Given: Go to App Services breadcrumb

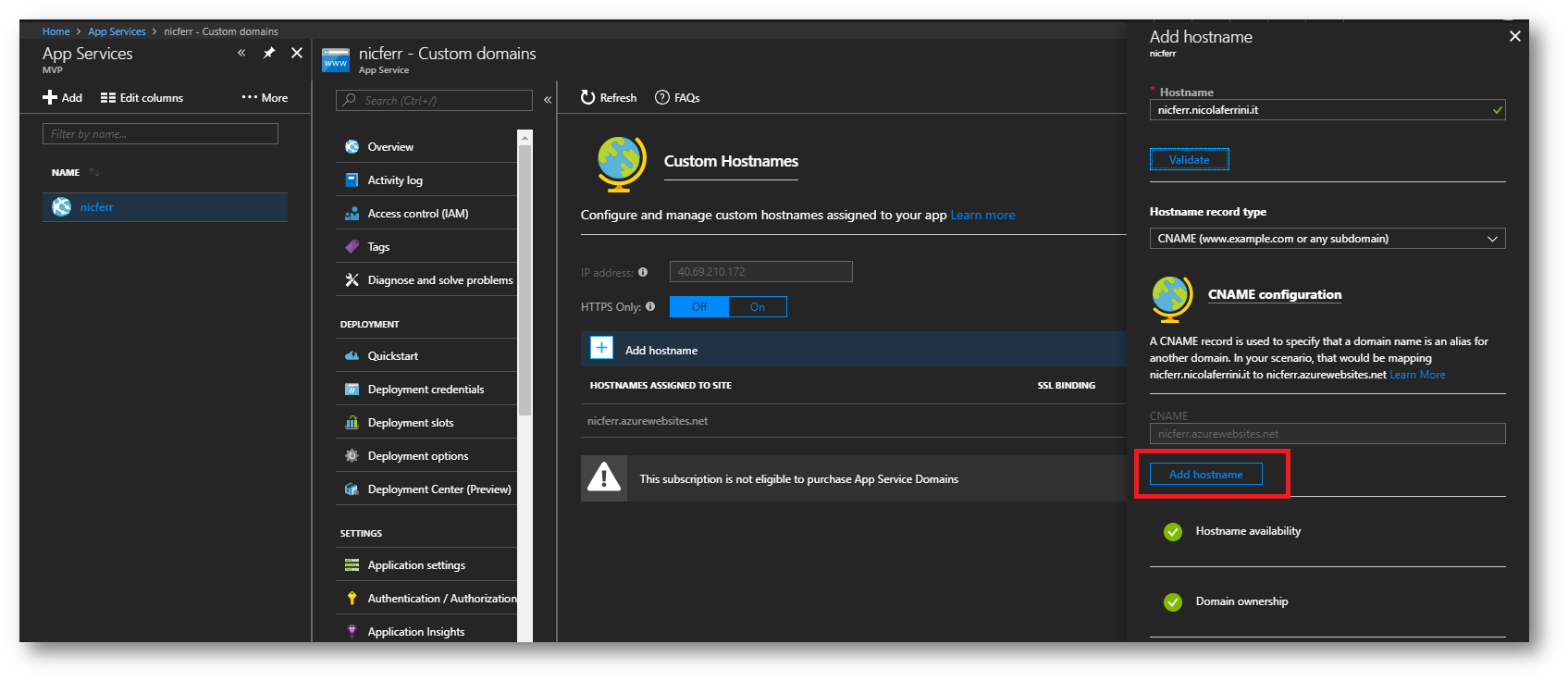Looking at the screenshot, I should point(117,31).
